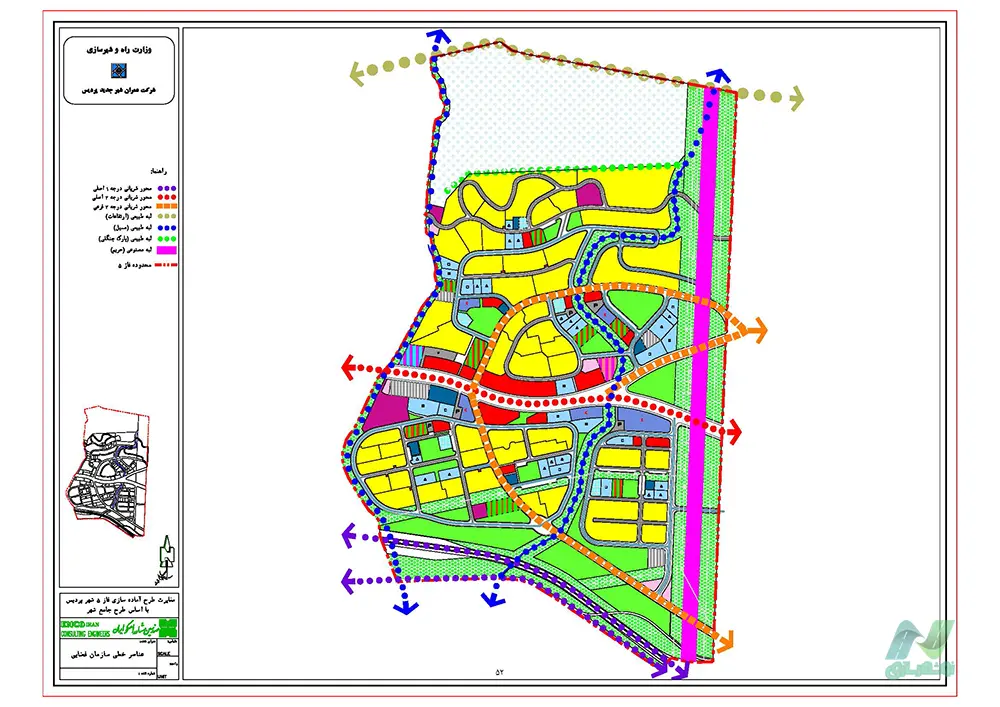Click the red arrowhead pointing right on the map

coord(737,431)
